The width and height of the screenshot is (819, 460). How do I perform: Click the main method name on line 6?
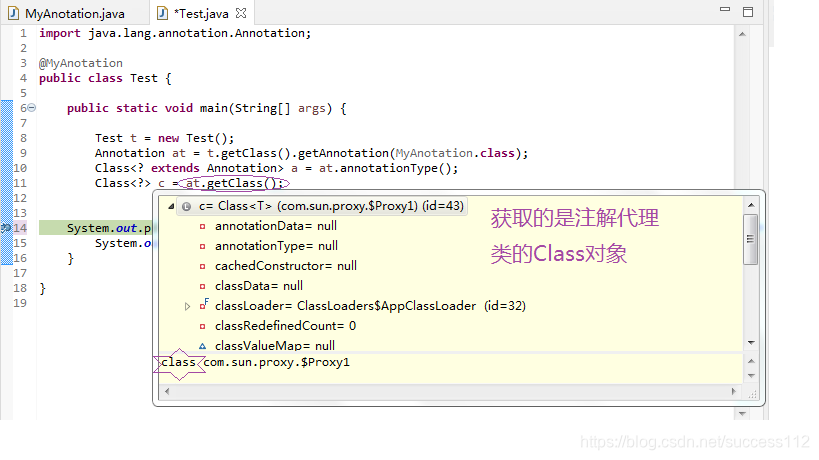tap(214, 108)
